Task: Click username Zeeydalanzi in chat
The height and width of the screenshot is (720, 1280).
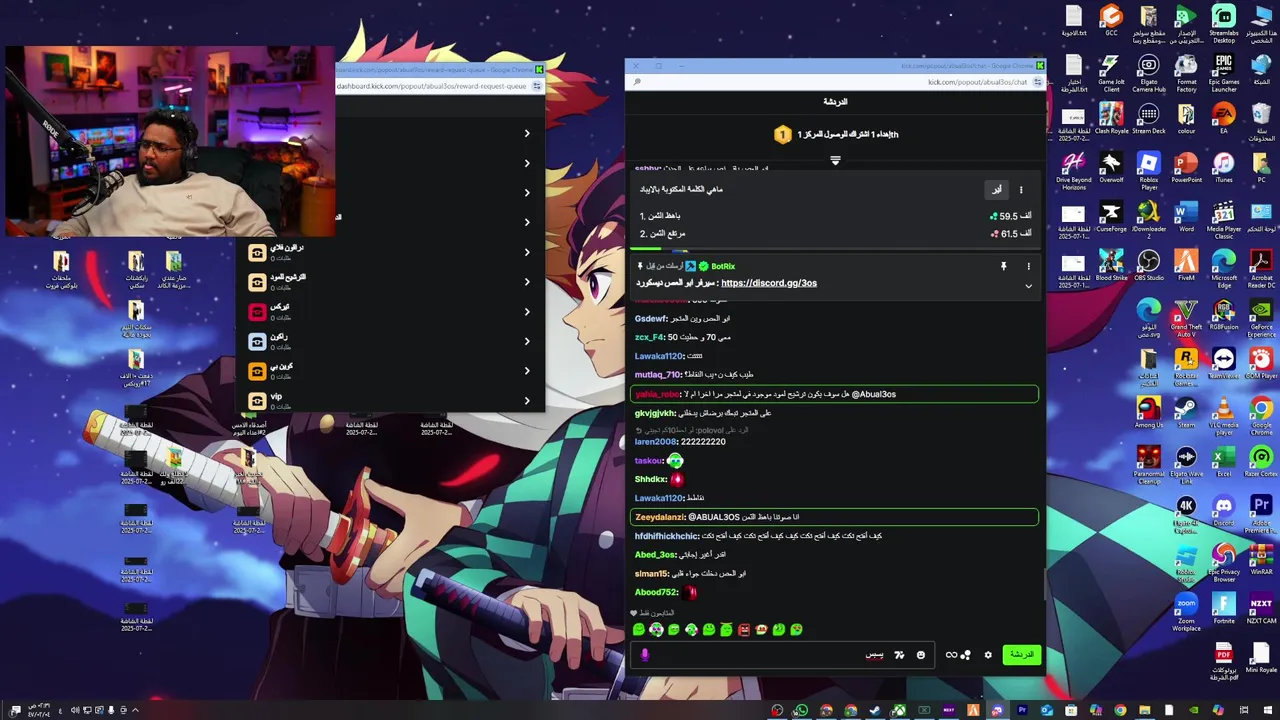Action: point(659,517)
